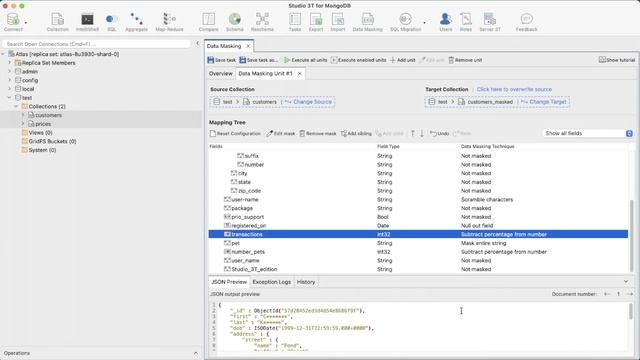Execute enabled units
The image size is (640, 360).
(x=359, y=60)
